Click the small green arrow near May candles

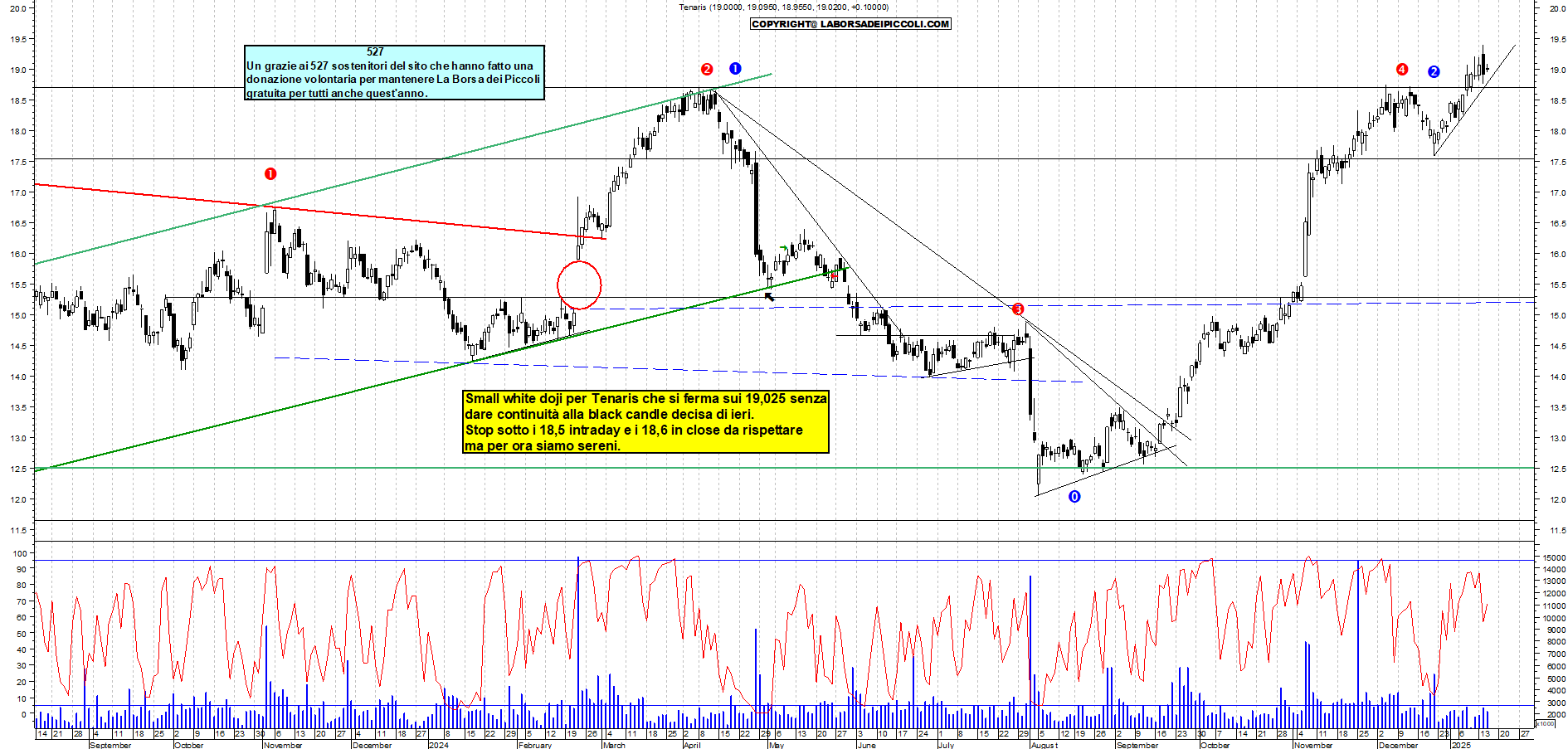point(784,248)
